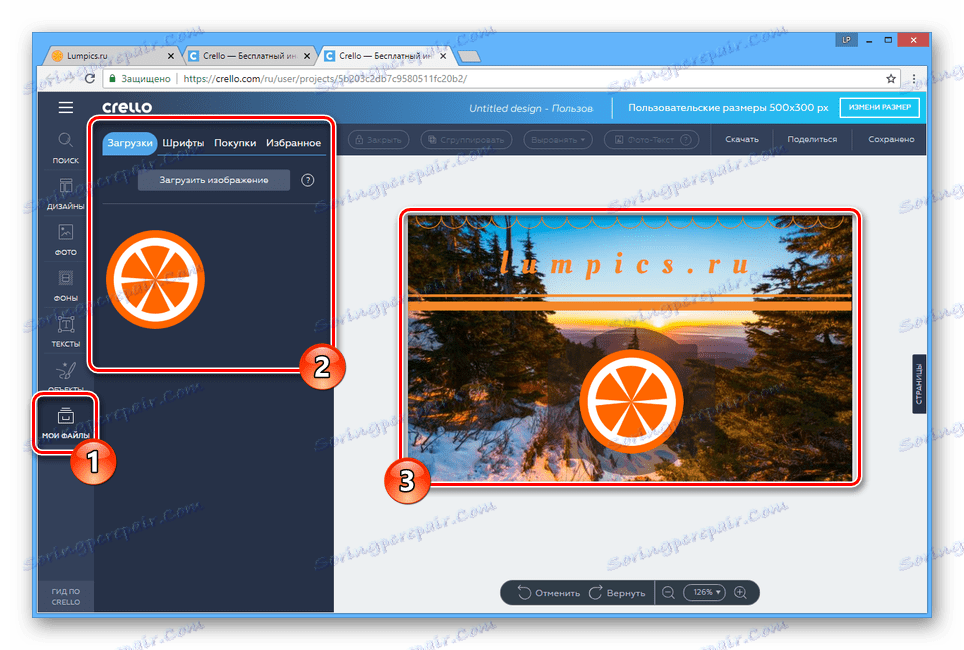Open the Объекты sidebar section
The width and height of the screenshot is (964, 650).
click(66, 378)
